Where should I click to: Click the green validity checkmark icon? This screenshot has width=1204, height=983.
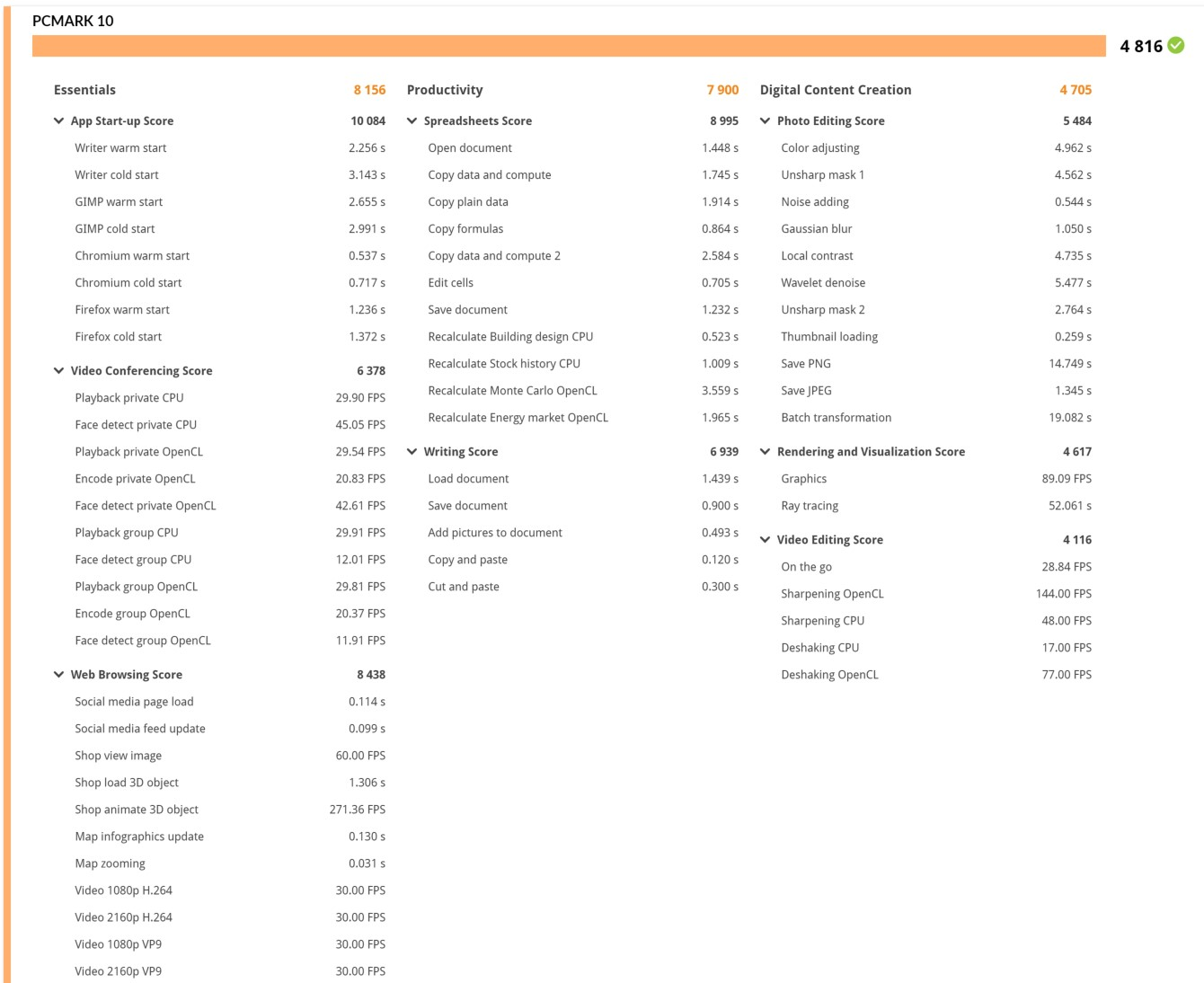click(x=1176, y=45)
